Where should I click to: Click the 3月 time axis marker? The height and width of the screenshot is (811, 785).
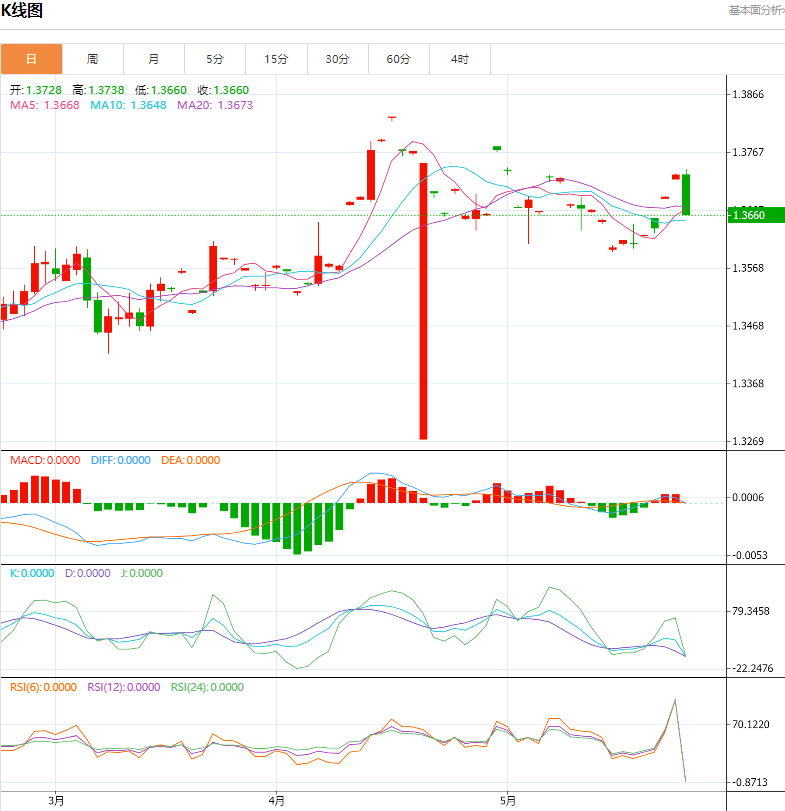click(x=56, y=801)
